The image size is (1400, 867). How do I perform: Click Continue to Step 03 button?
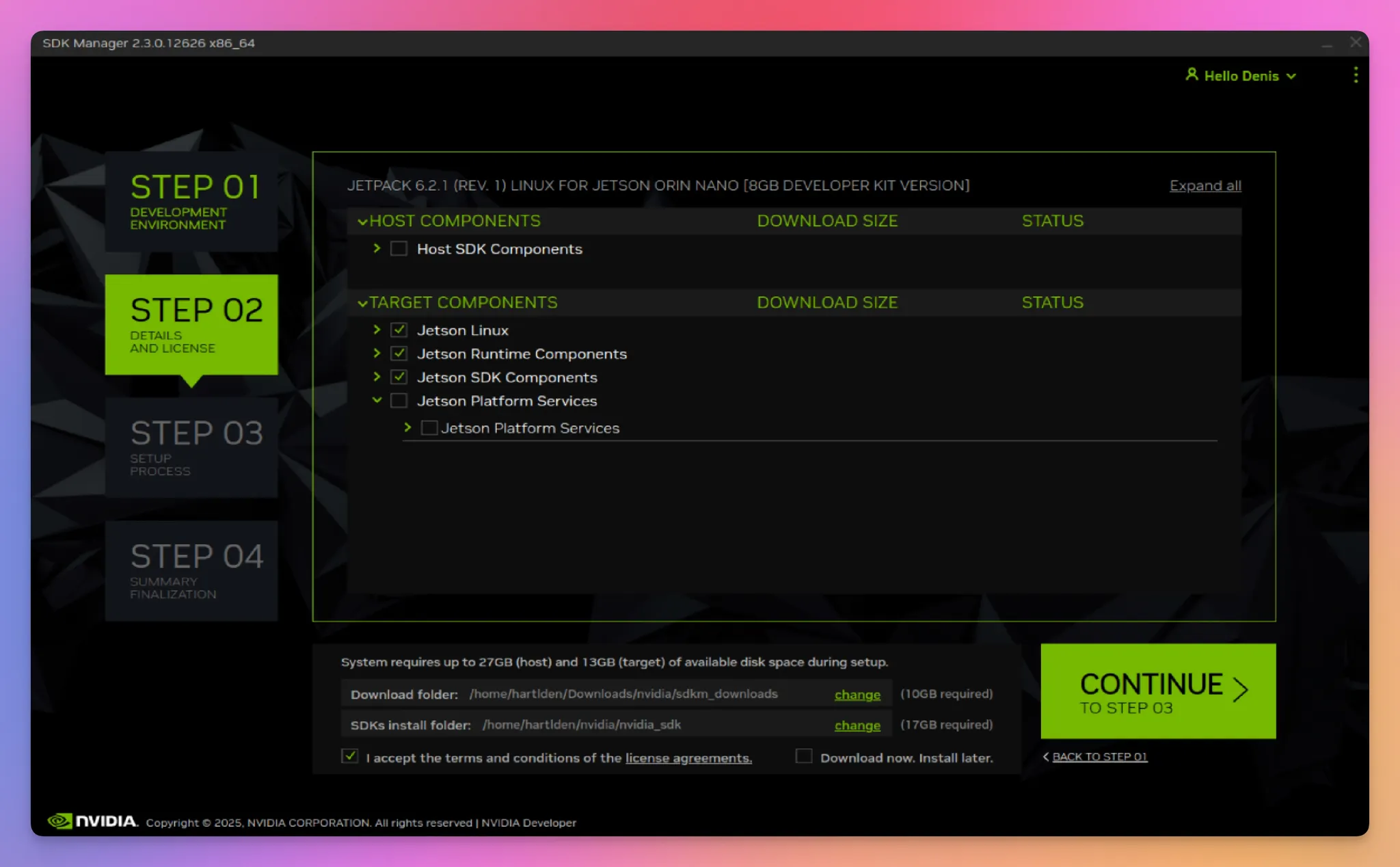click(1157, 691)
